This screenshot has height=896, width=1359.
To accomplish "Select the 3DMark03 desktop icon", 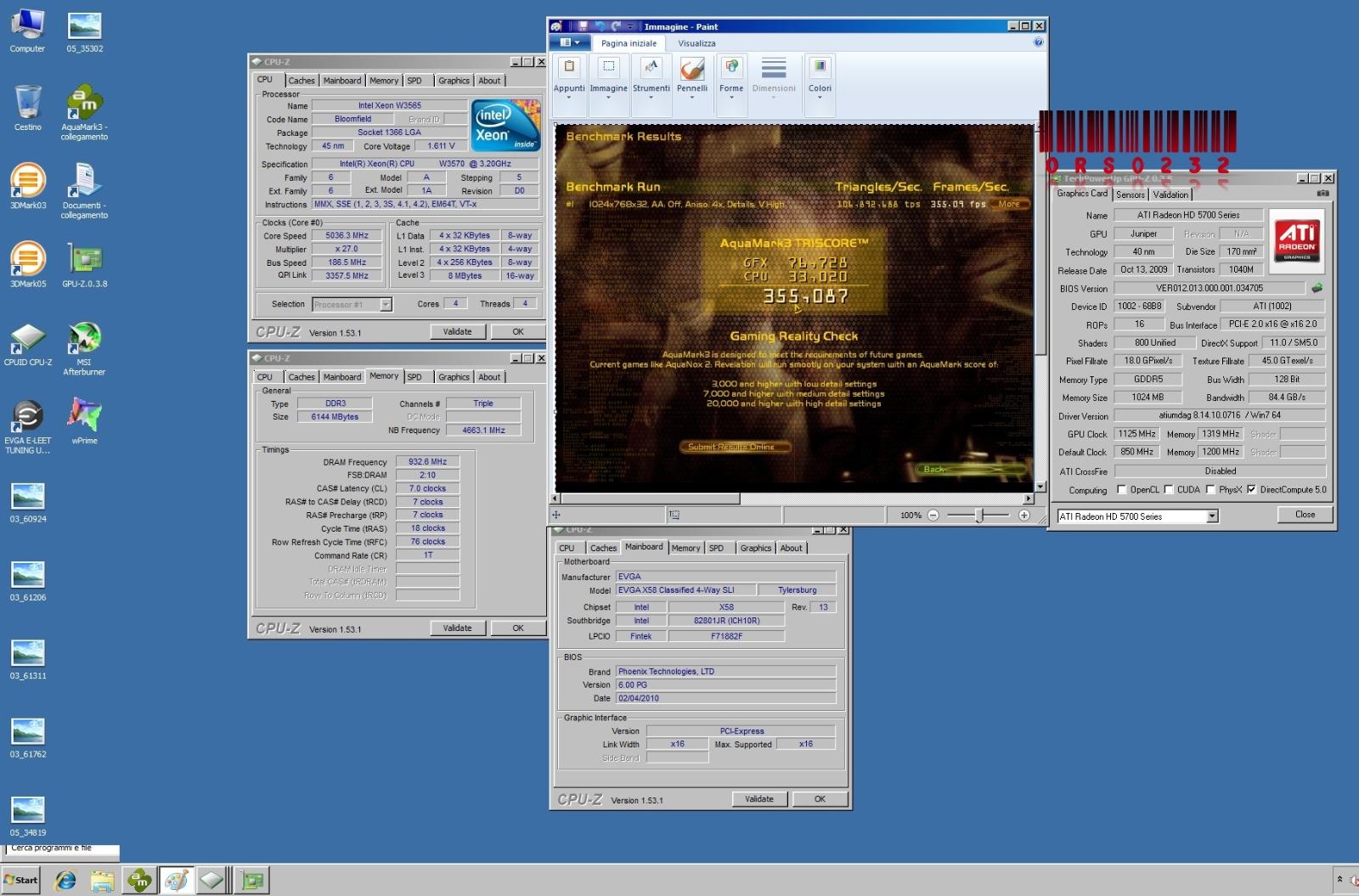I will pos(28,186).
